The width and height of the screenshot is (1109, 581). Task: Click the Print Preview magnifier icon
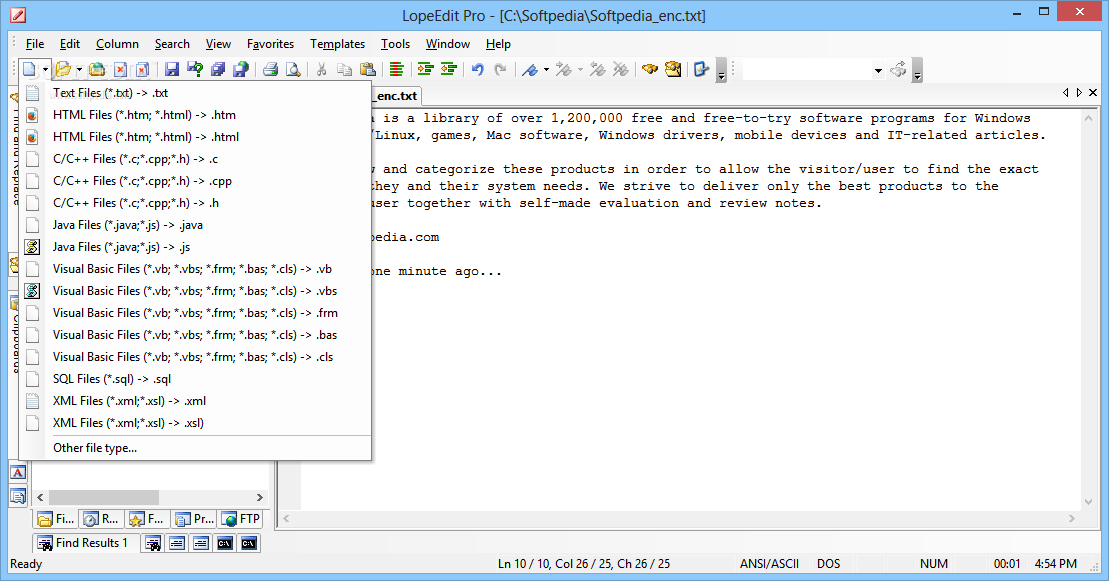pyautogui.click(x=293, y=69)
